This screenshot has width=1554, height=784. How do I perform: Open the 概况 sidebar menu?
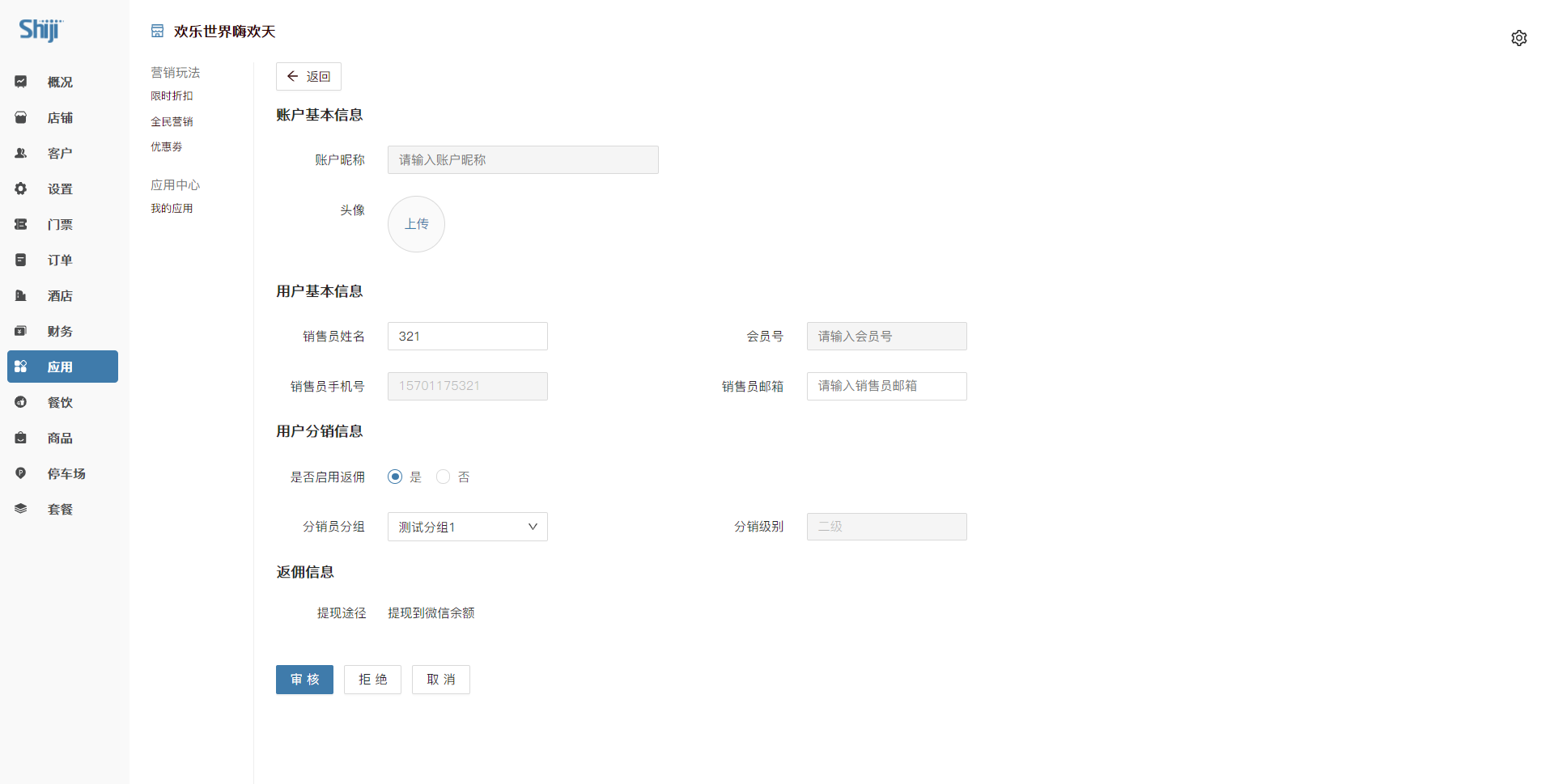pyautogui.click(x=62, y=82)
